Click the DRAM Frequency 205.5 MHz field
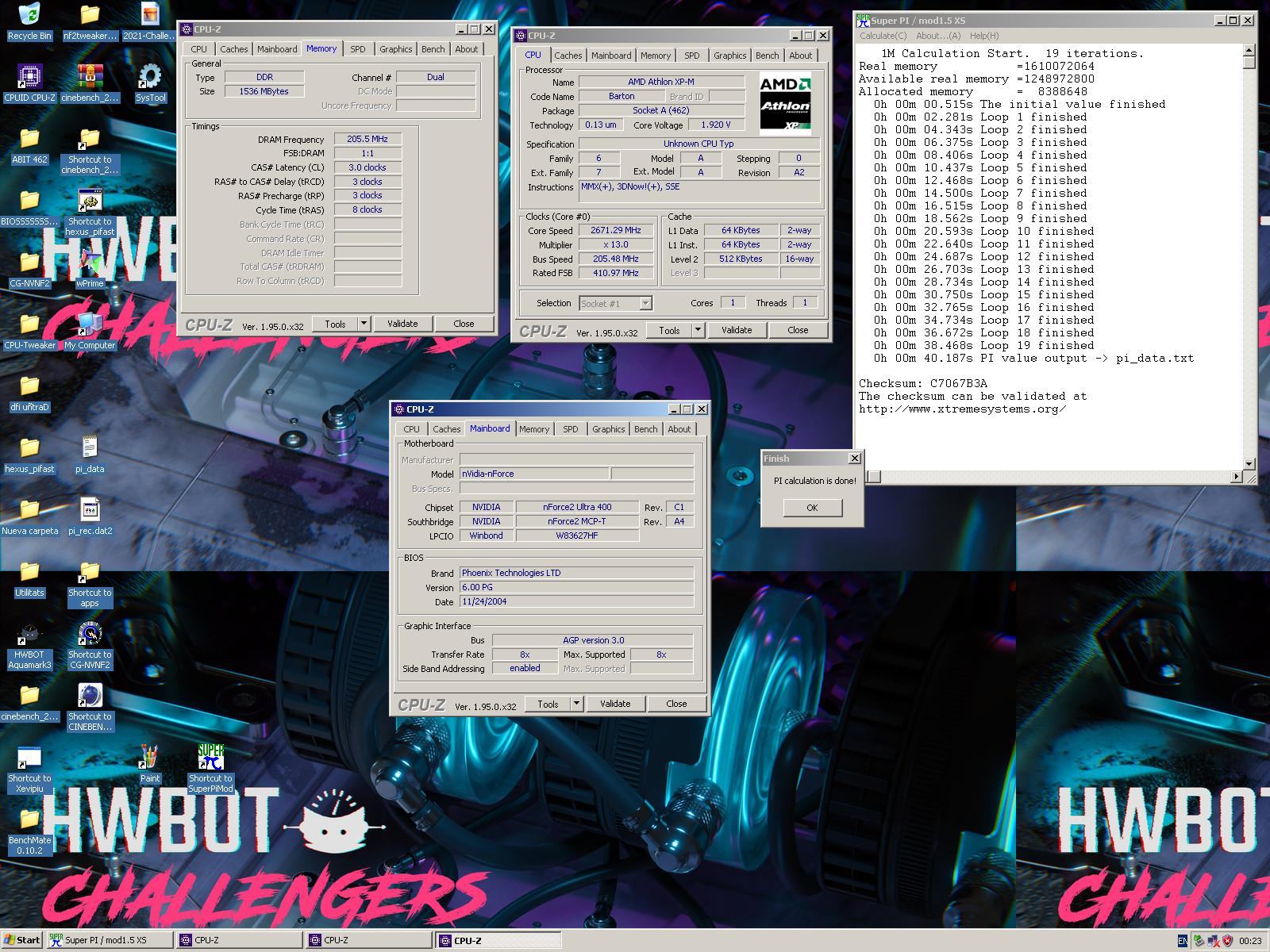The image size is (1270, 952). 368,139
